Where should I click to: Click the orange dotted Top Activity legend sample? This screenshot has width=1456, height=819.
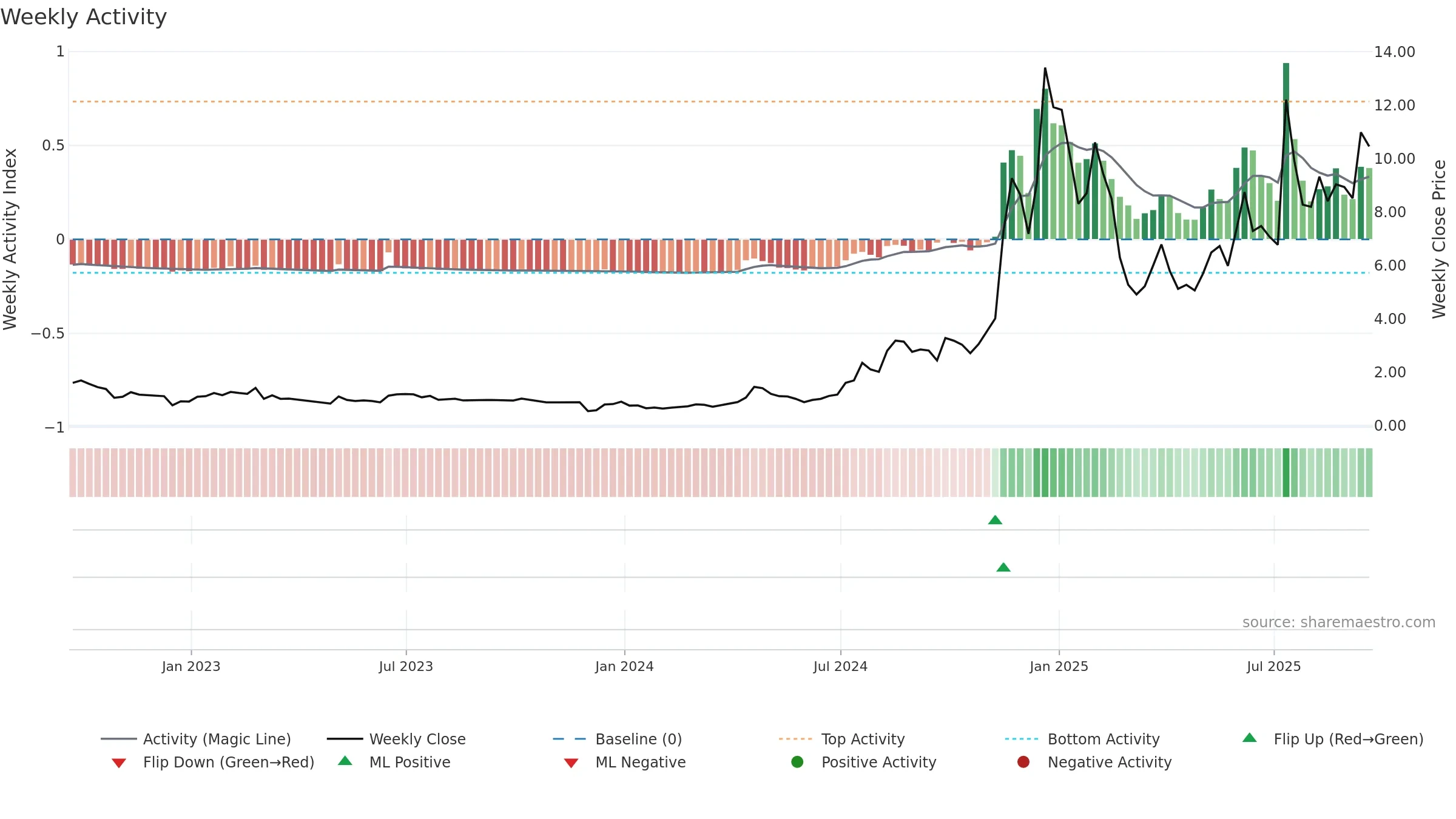pyautogui.click(x=795, y=739)
